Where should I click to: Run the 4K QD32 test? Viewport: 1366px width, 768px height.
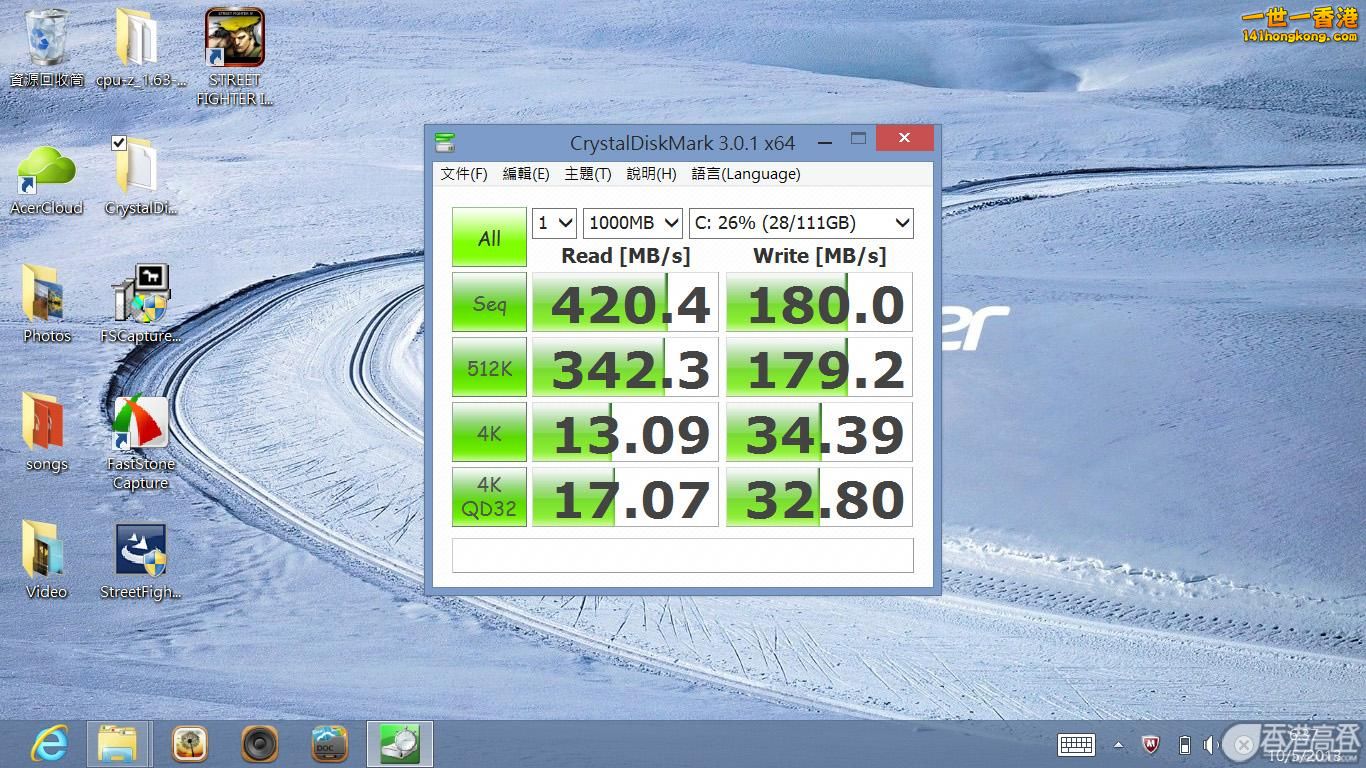[x=489, y=497]
